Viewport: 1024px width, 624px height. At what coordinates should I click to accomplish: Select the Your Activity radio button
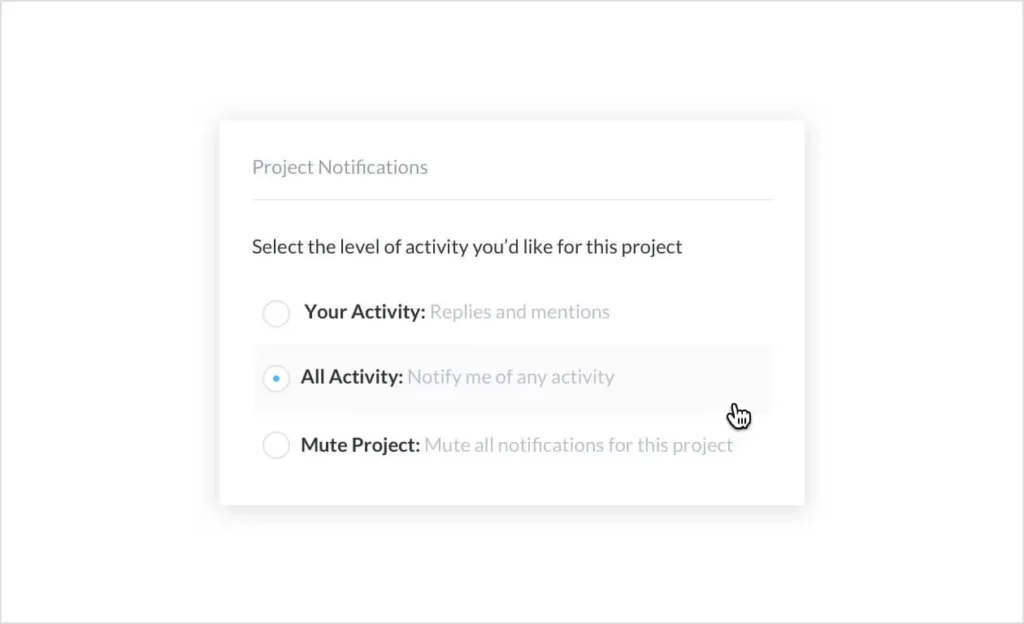tap(276, 313)
